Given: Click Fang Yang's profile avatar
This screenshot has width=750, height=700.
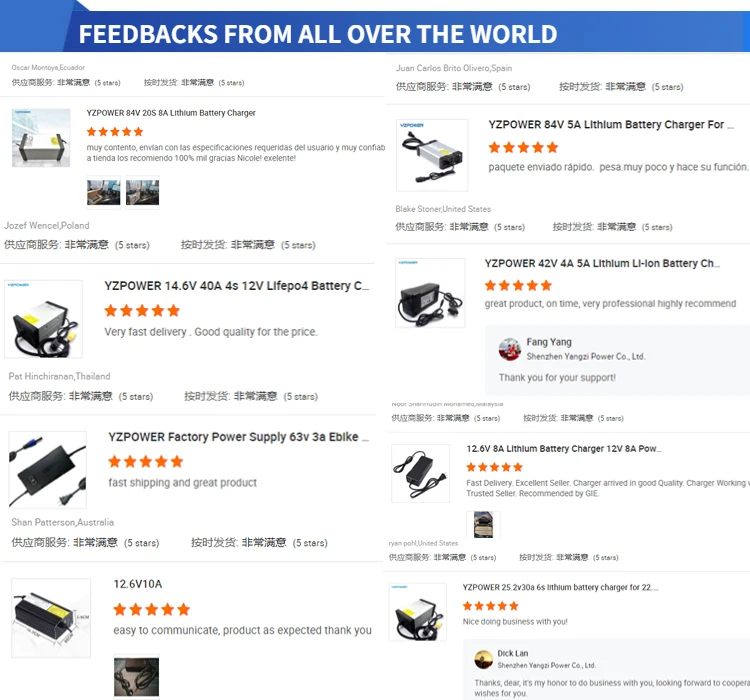Looking at the screenshot, I should point(510,349).
